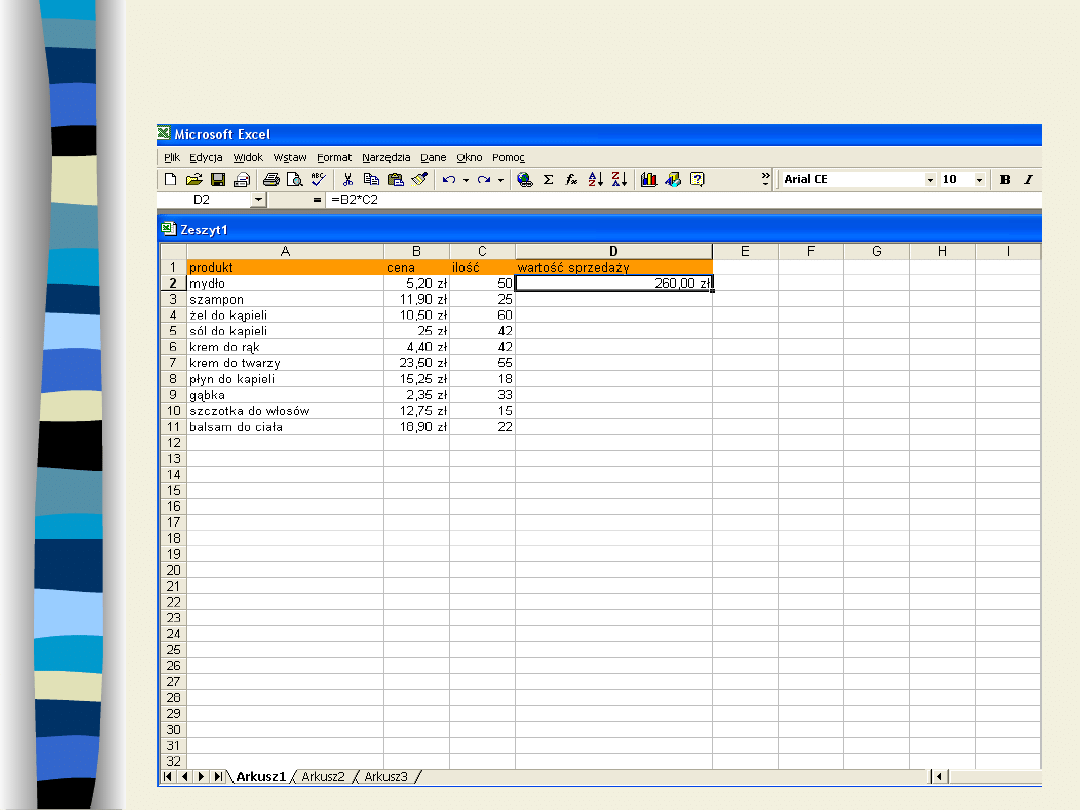Click the AutoSum sigma icon
Screen dimensions: 1080x810
[x=548, y=180]
